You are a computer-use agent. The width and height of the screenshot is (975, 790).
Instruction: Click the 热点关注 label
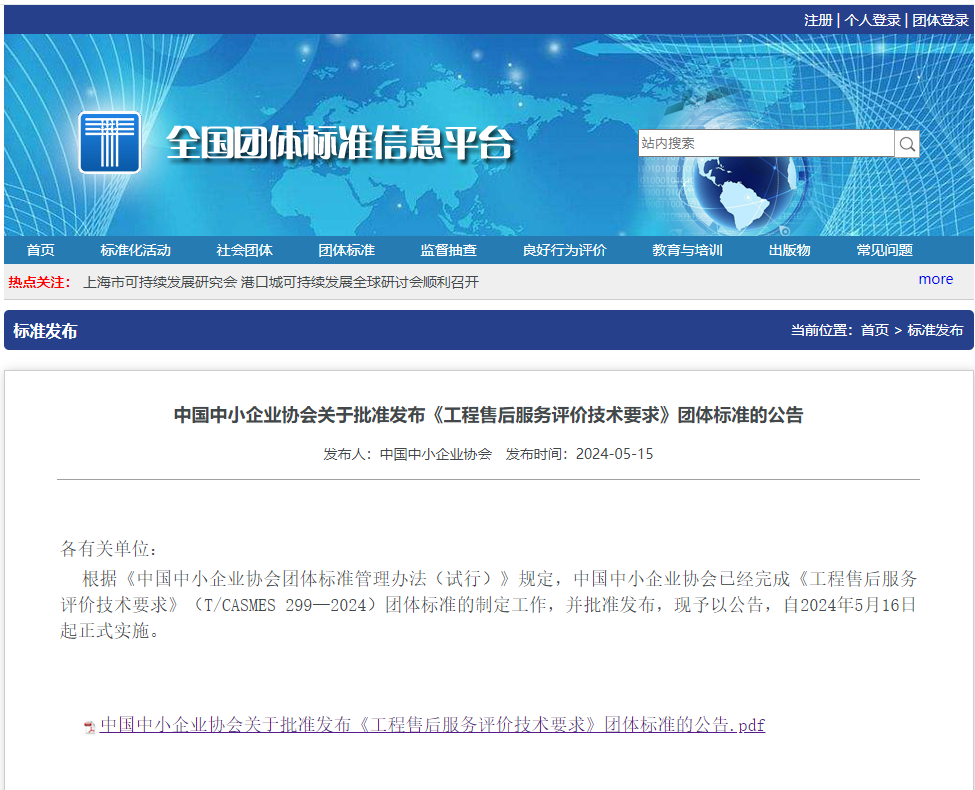(40, 282)
